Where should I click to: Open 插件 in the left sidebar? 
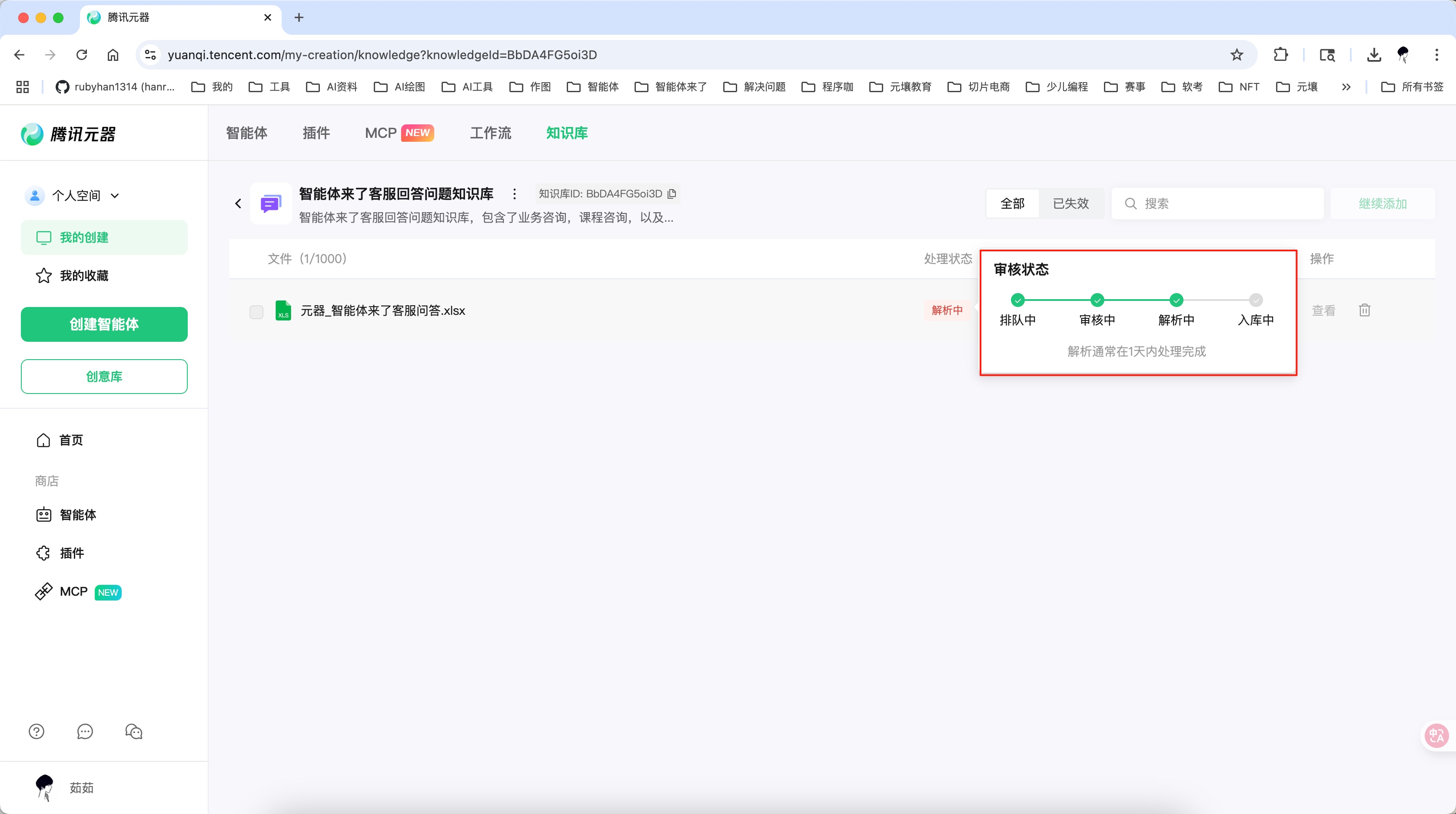[x=71, y=553]
